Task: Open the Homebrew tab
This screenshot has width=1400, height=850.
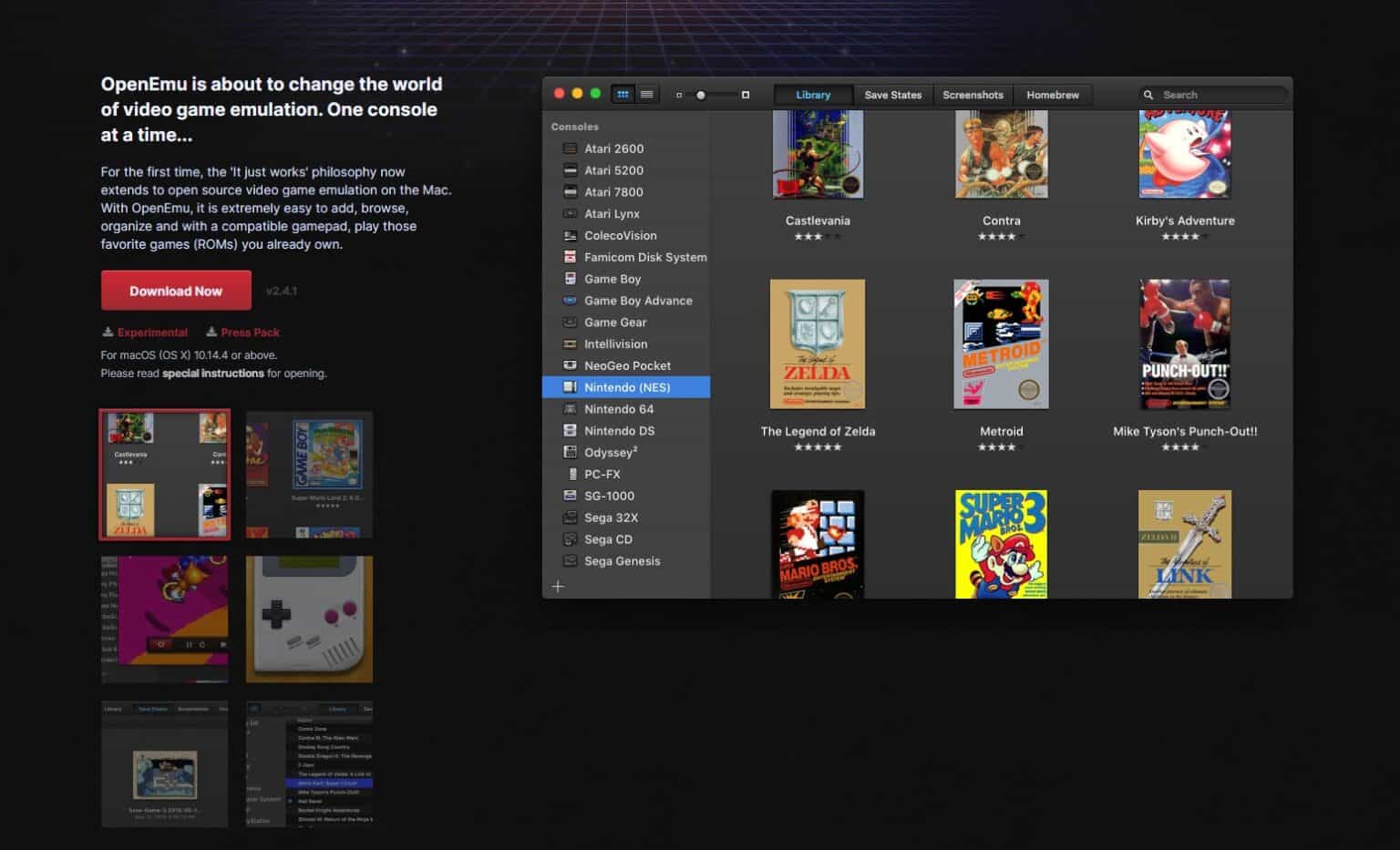Action: [x=1053, y=95]
